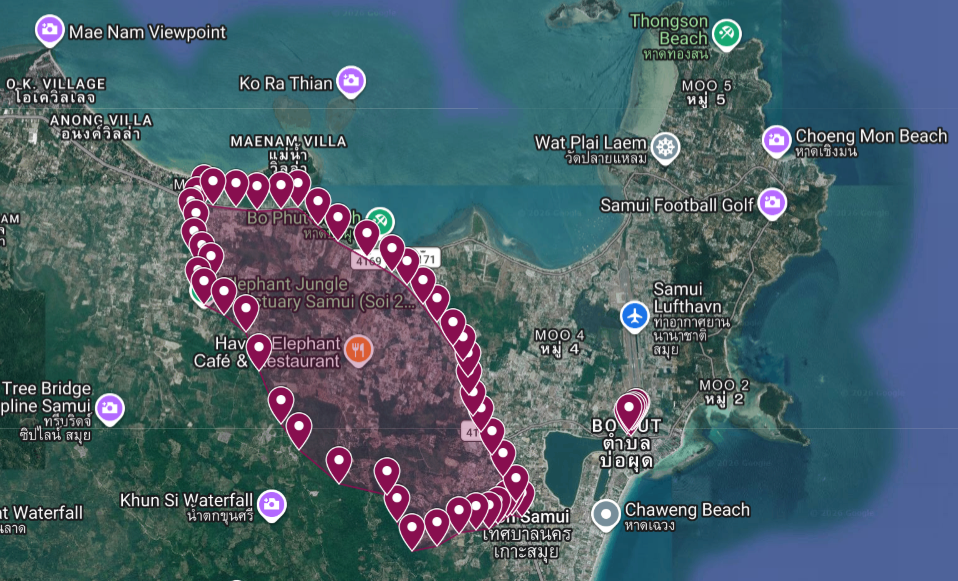Select the Tree Bridge Zipline Samui camera icon
This screenshot has height=581, width=958.
tap(110, 408)
